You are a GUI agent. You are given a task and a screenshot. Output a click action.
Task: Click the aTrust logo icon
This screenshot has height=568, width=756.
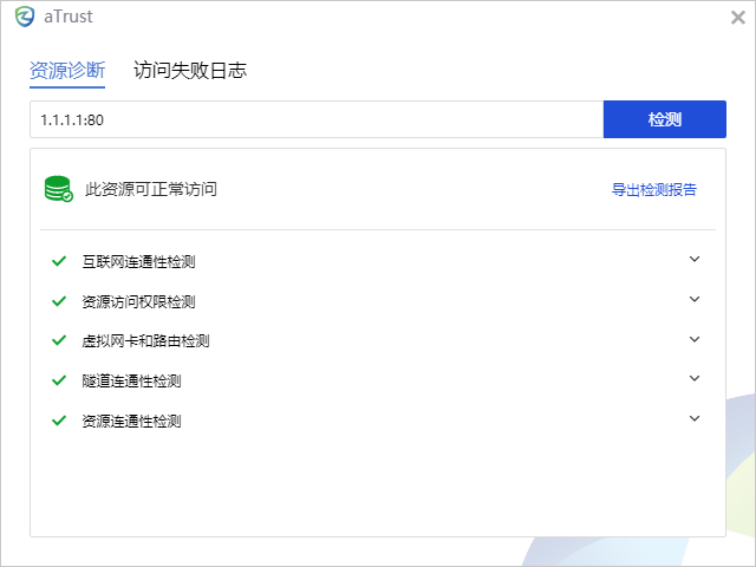coord(24,17)
